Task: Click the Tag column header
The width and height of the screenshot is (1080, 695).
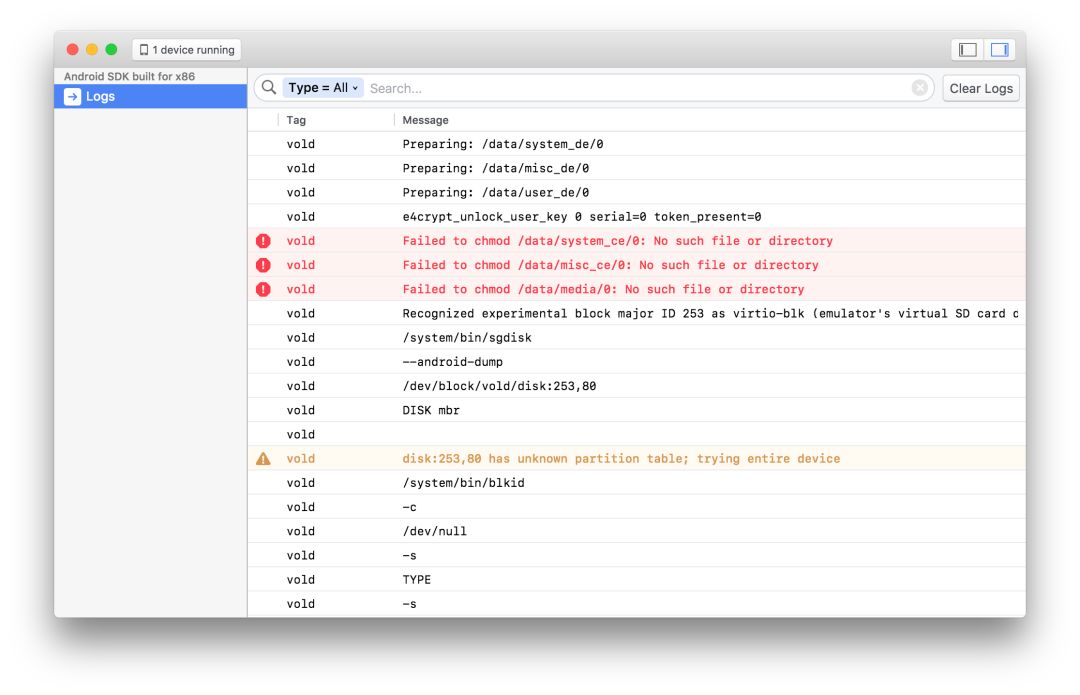Action: click(x=296, y=120)
